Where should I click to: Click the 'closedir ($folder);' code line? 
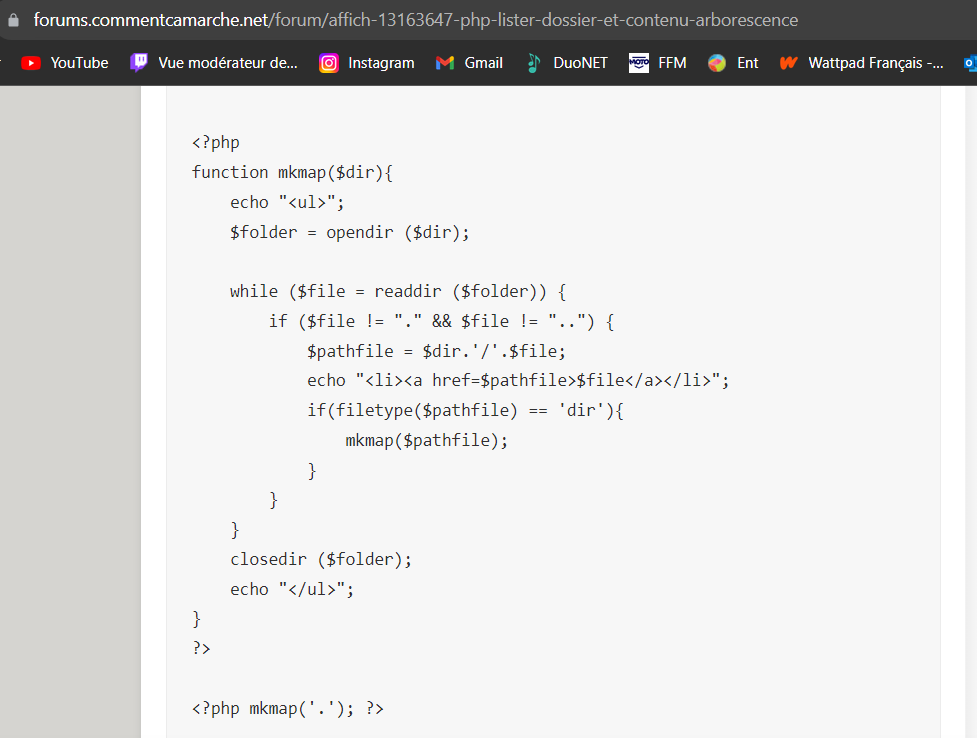coord(321,560)
